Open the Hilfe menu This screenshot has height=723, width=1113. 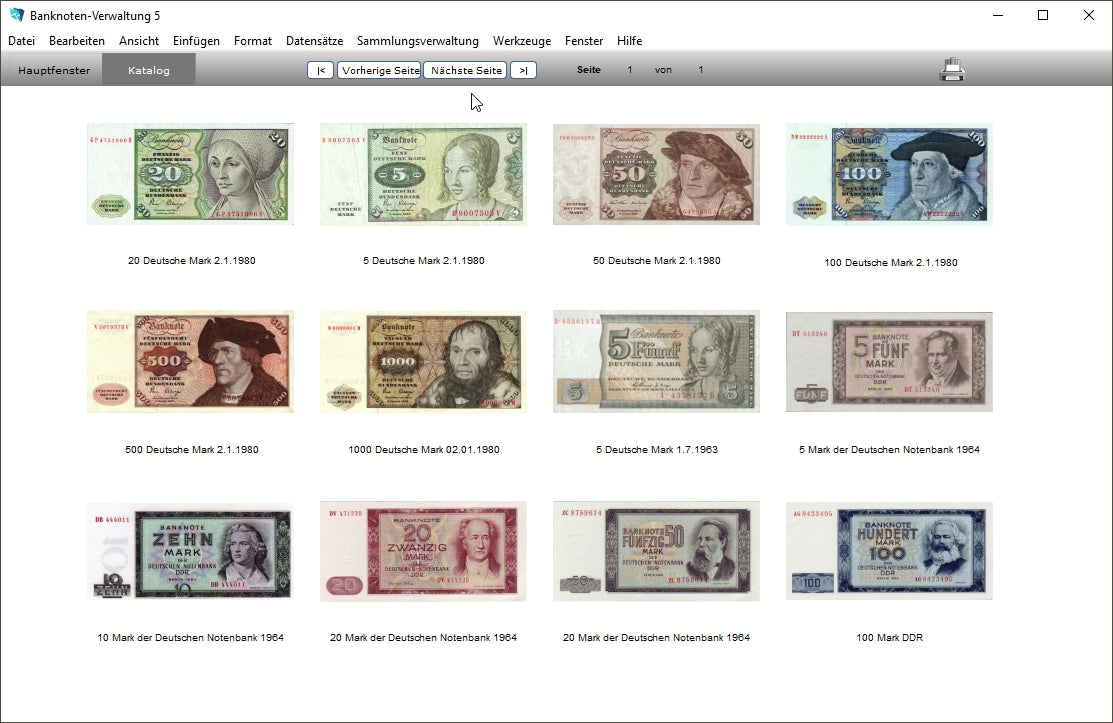[x=629, y=41]
